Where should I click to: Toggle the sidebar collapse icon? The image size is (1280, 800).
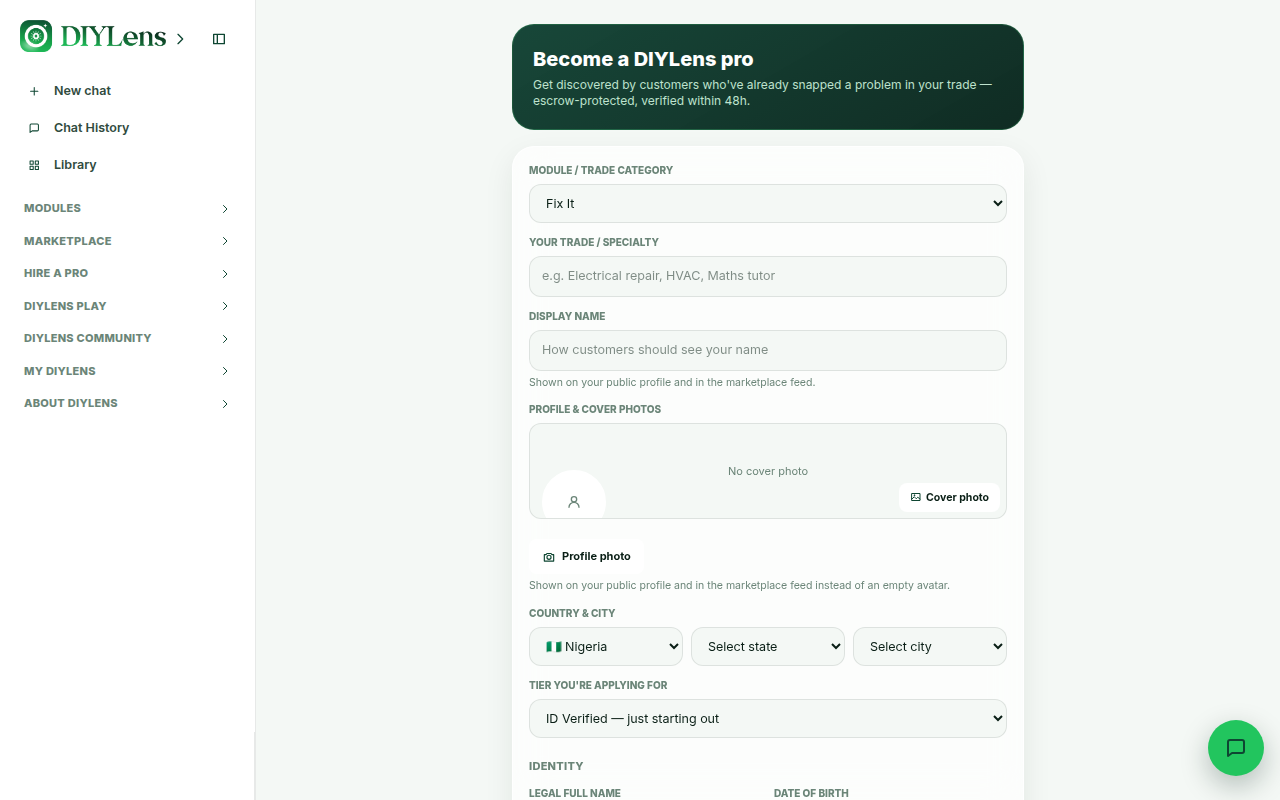coord(219,39)
